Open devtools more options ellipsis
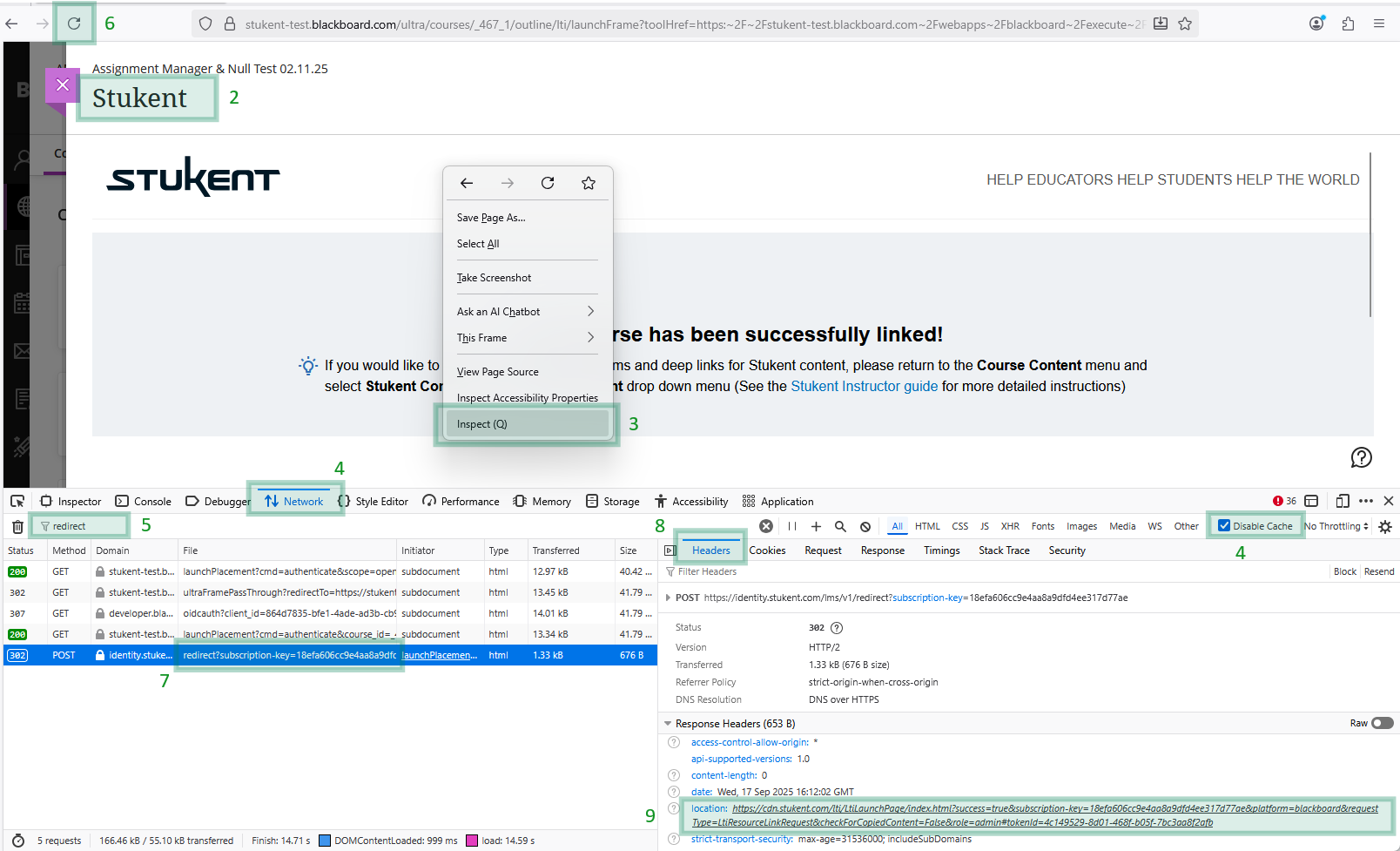 1366,501
